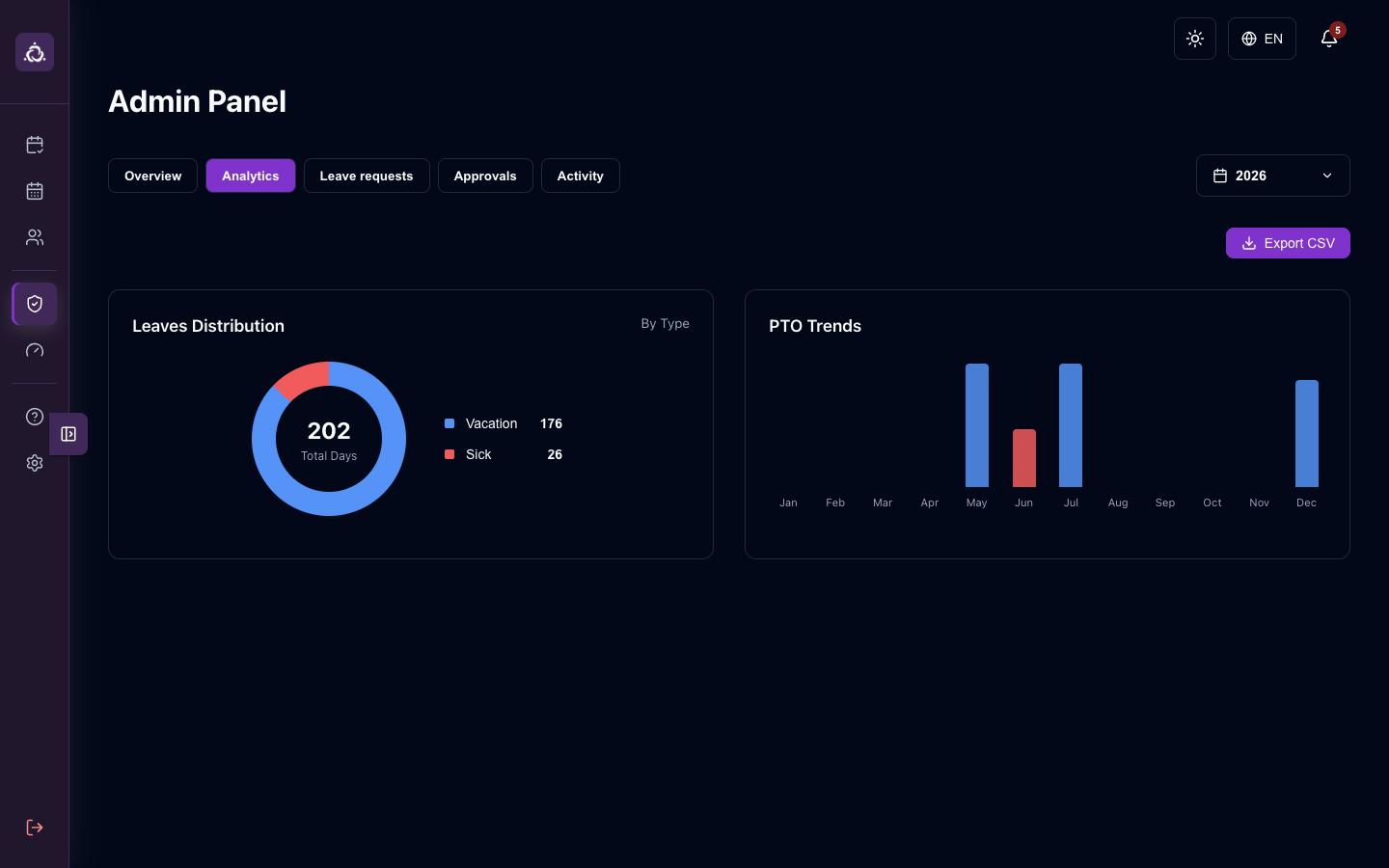Click the Sick count 26
The height and width of the screenshot is (868, 1389).
(x=555, y=454)
